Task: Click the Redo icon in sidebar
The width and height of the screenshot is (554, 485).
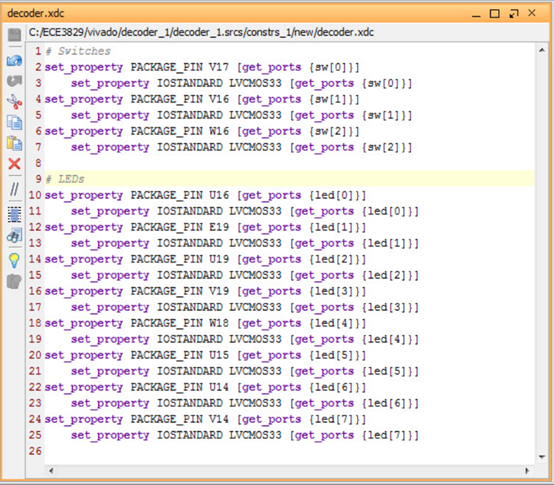Action: (x=14, y=81)
